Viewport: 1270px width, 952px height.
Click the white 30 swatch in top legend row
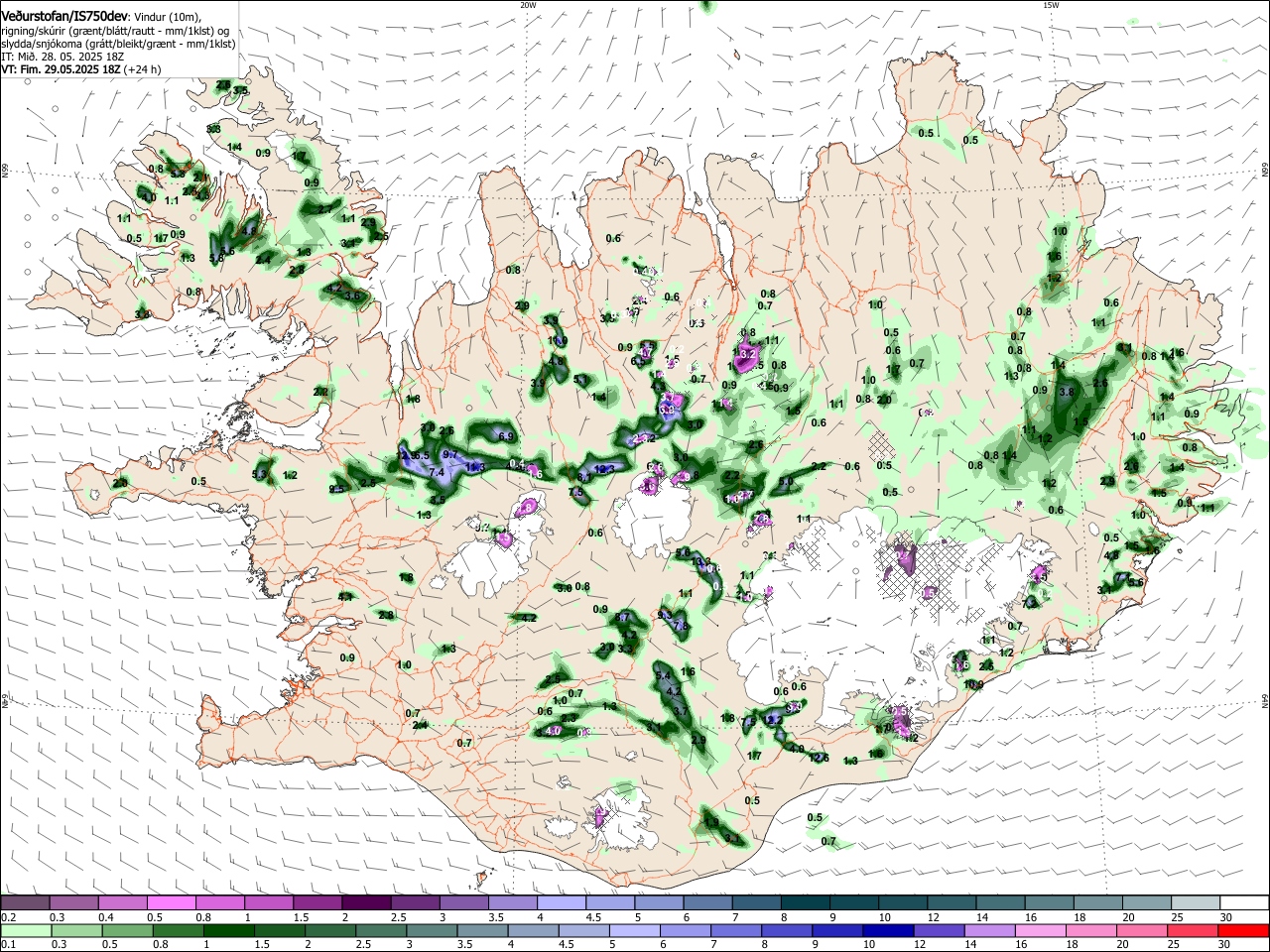click(1244, 902)
